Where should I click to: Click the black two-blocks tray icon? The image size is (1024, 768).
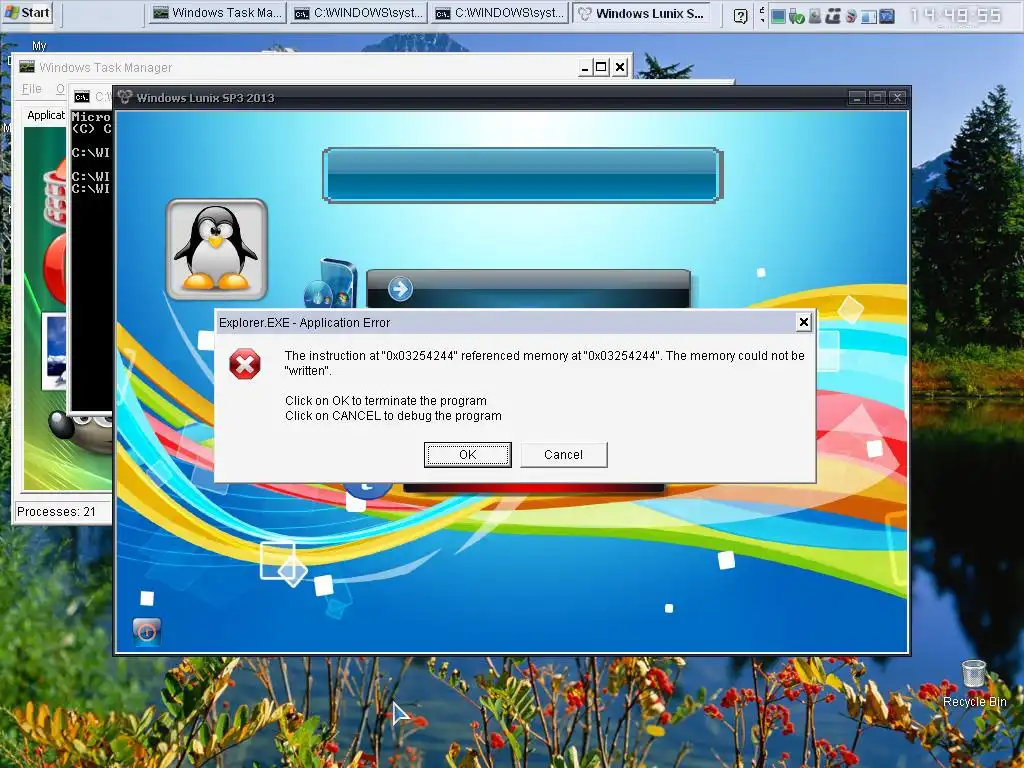833,16
